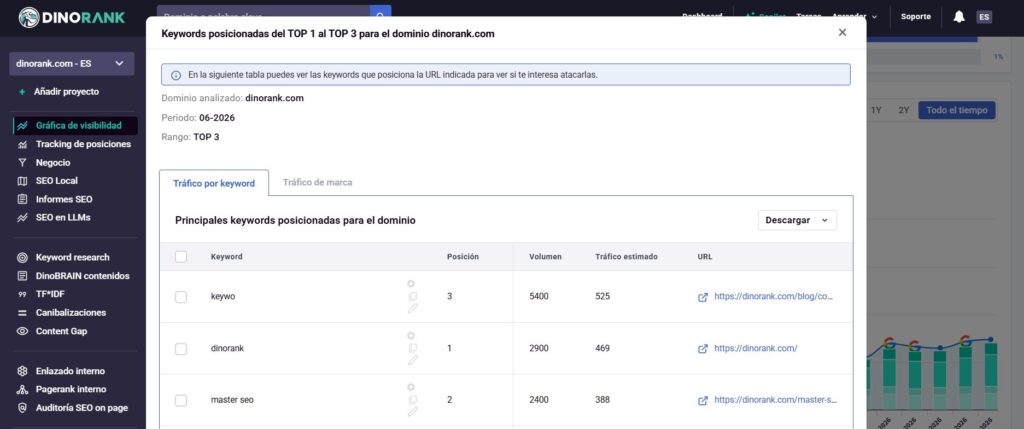Open the Descargar dropdown

(x=797, y=220)
